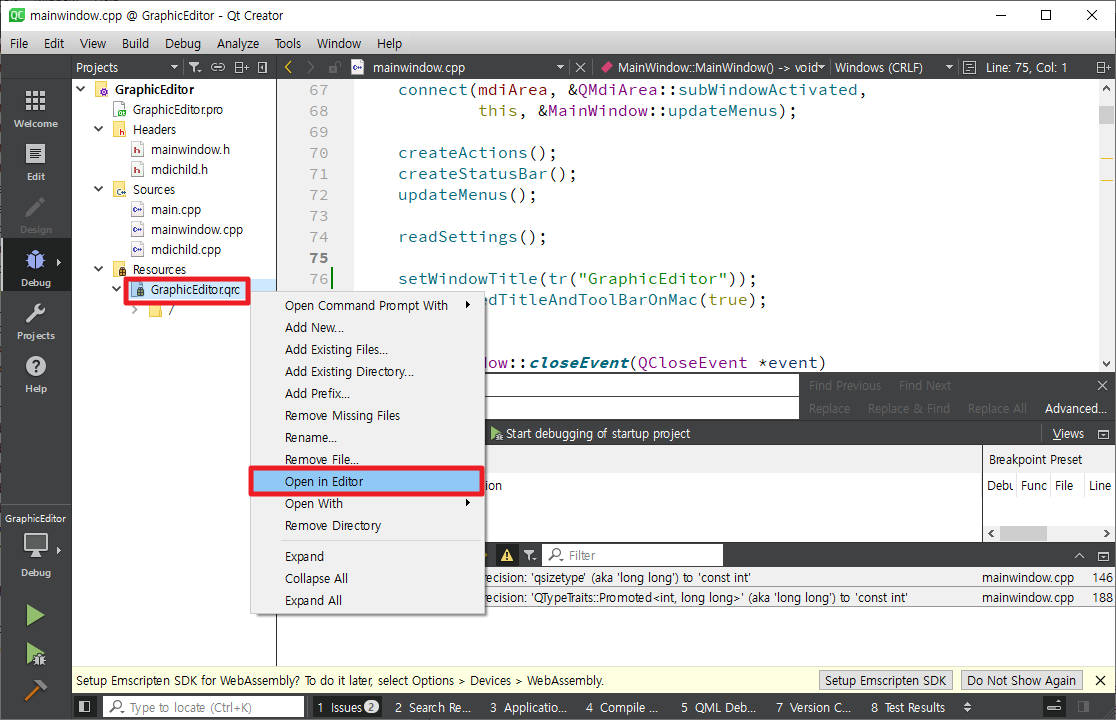Open the line ending Windows (CRLF) dropdown
Screen dimensions: 1116x720
[x=894, y=68]
